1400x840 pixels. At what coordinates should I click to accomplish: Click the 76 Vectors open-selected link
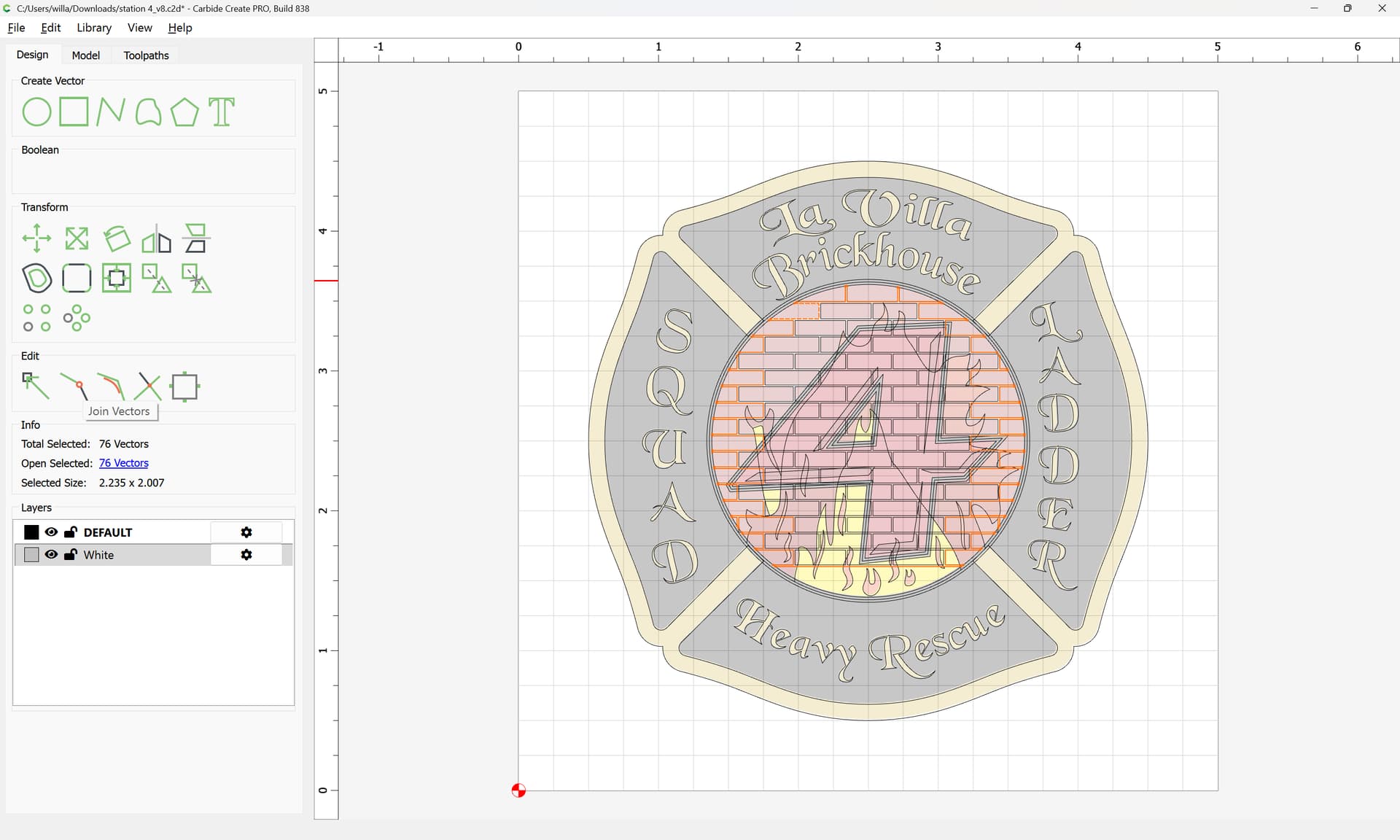click(x=123, y=463)
